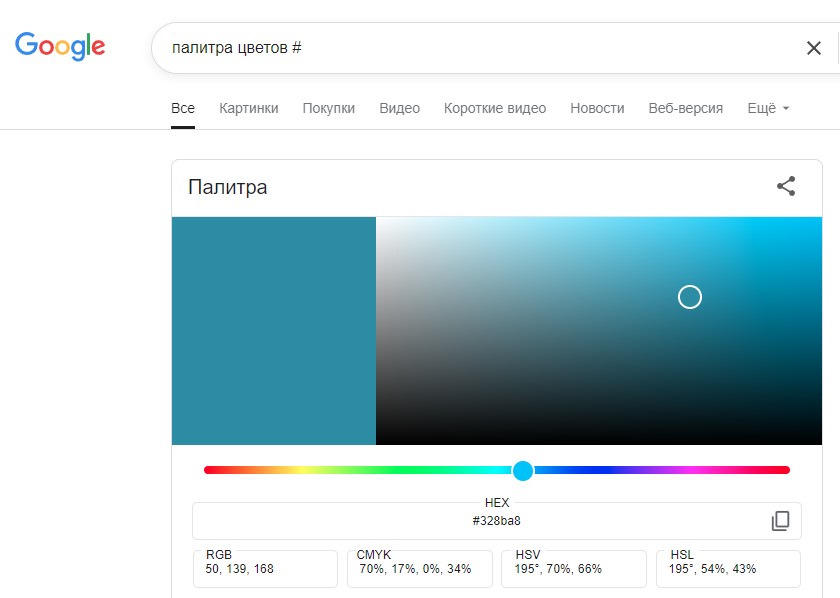
Task: Click the circular color selector handle
Action: coord(690,297)
